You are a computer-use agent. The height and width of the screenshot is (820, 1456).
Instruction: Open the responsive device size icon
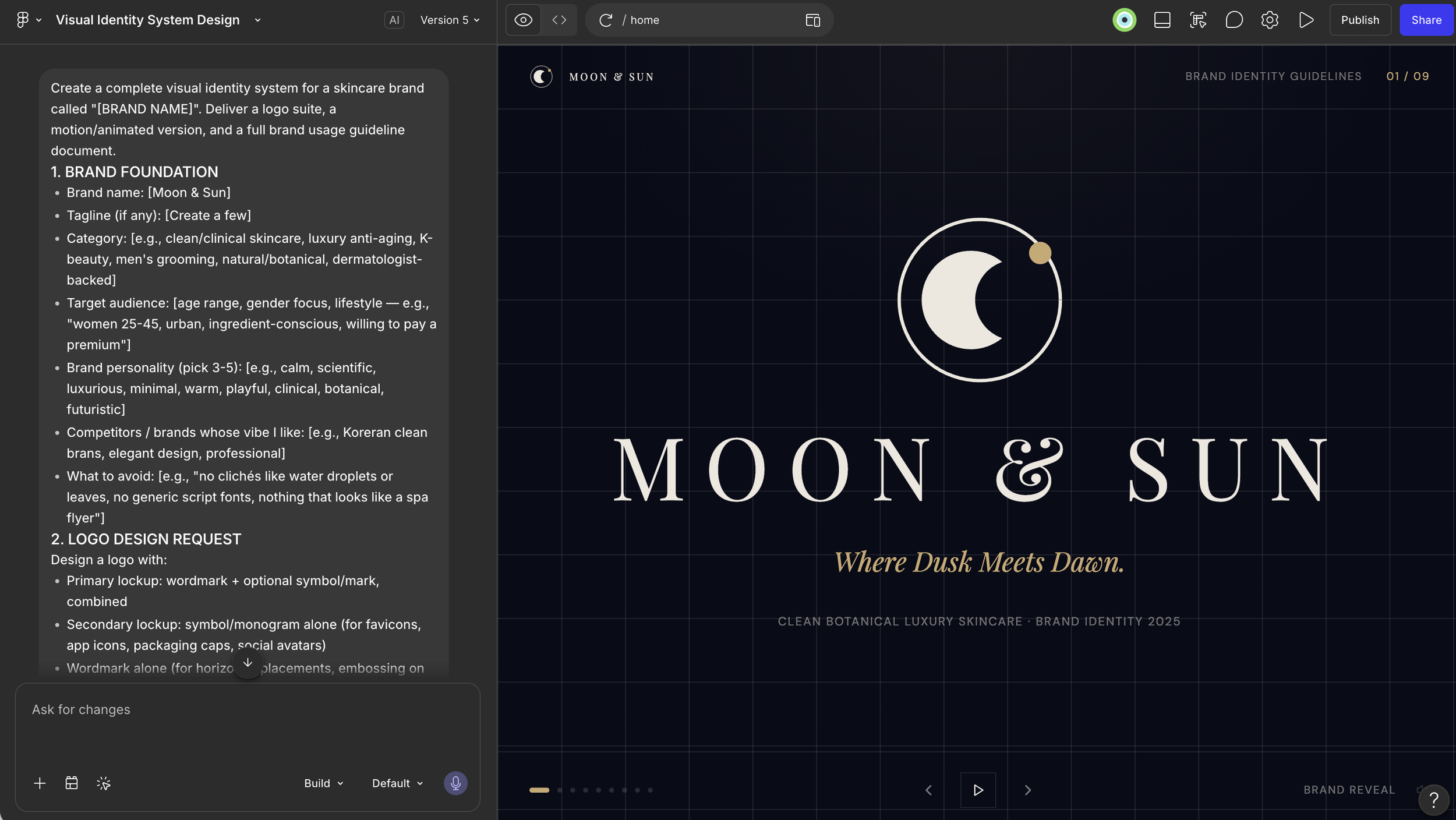tap(813, 20)
